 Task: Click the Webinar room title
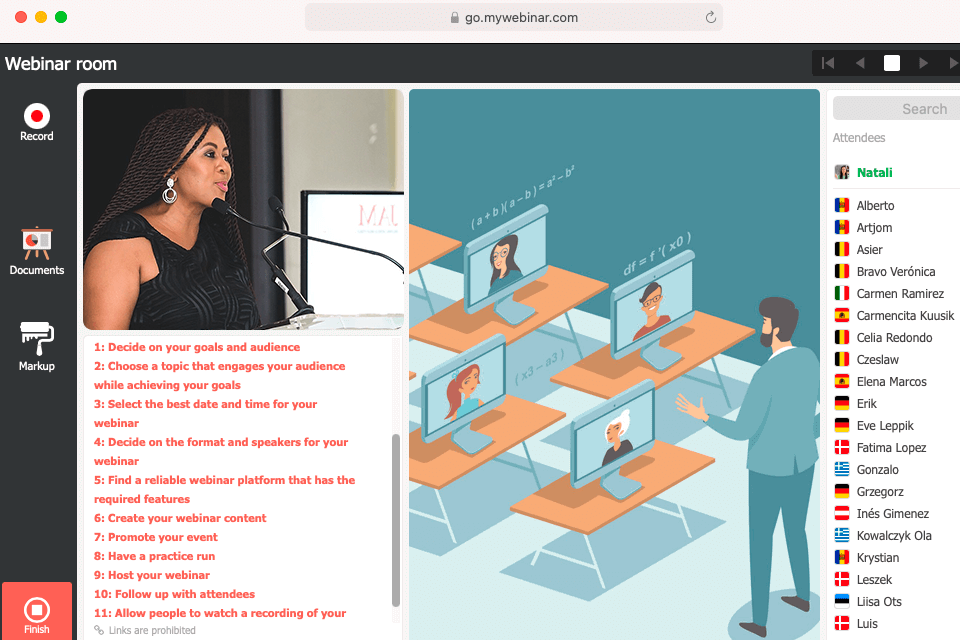point(61,64)
